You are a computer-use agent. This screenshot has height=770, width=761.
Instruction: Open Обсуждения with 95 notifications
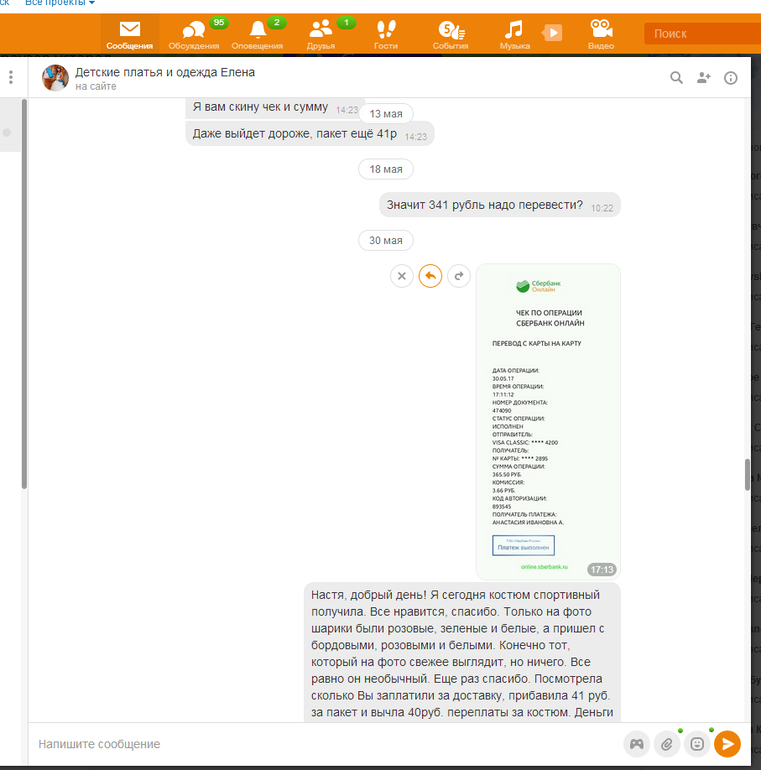pos(195,34)
